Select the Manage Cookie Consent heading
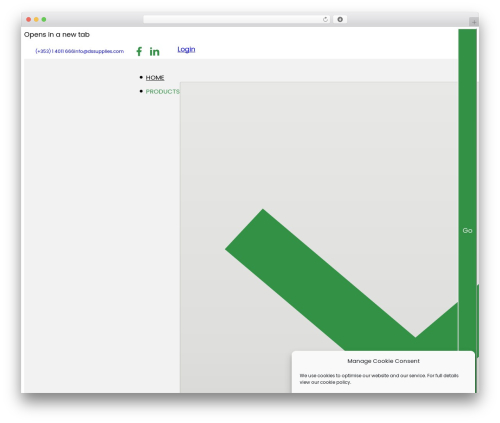Image resolution: width=500 pixels, height=423 pixels. pyautogui.click(x=383, y=361)
